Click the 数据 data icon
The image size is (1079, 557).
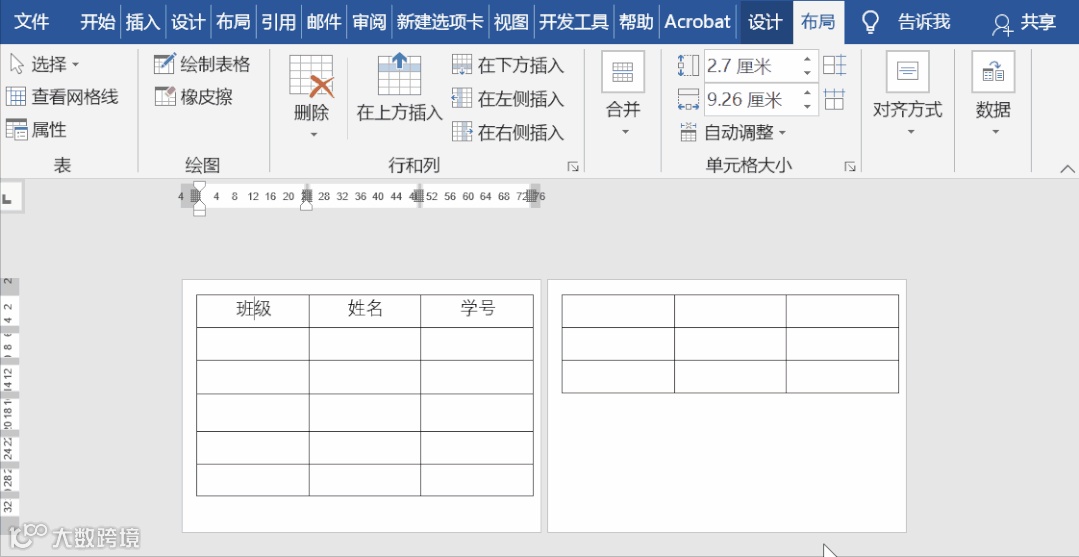(x=993, y=72)
